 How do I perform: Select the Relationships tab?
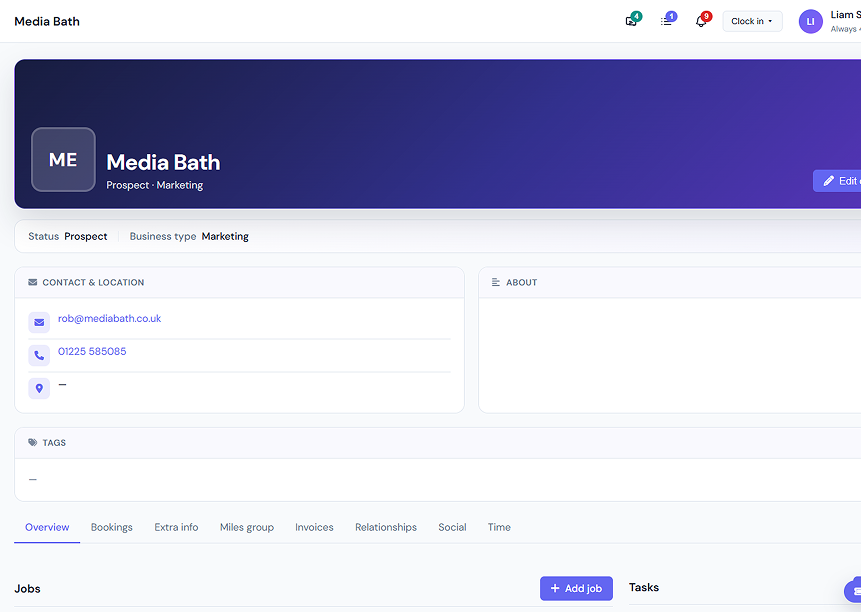pyautogui.click(x=386, y=527)
